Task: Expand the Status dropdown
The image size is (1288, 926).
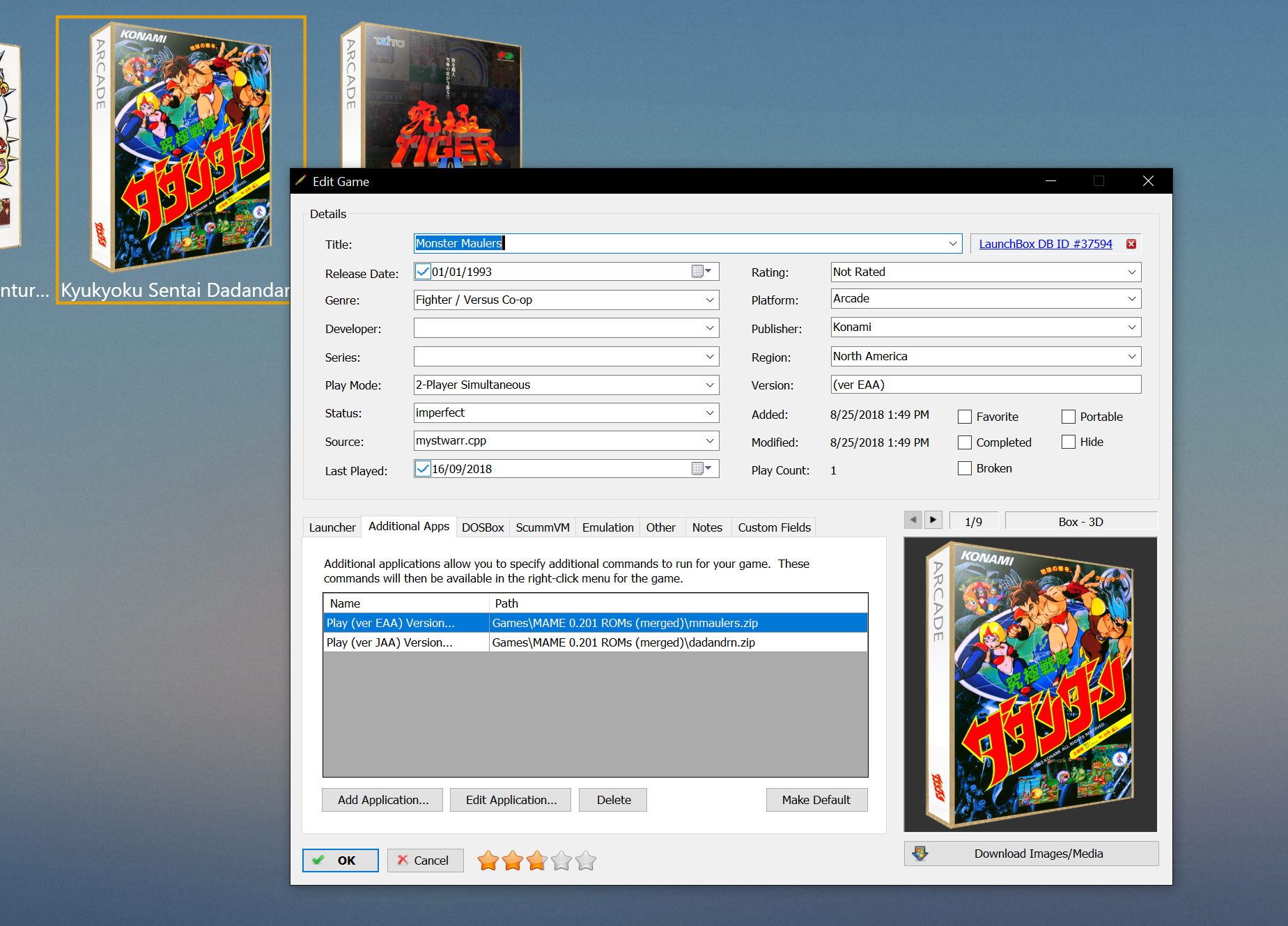Action: tap(710, 413)
